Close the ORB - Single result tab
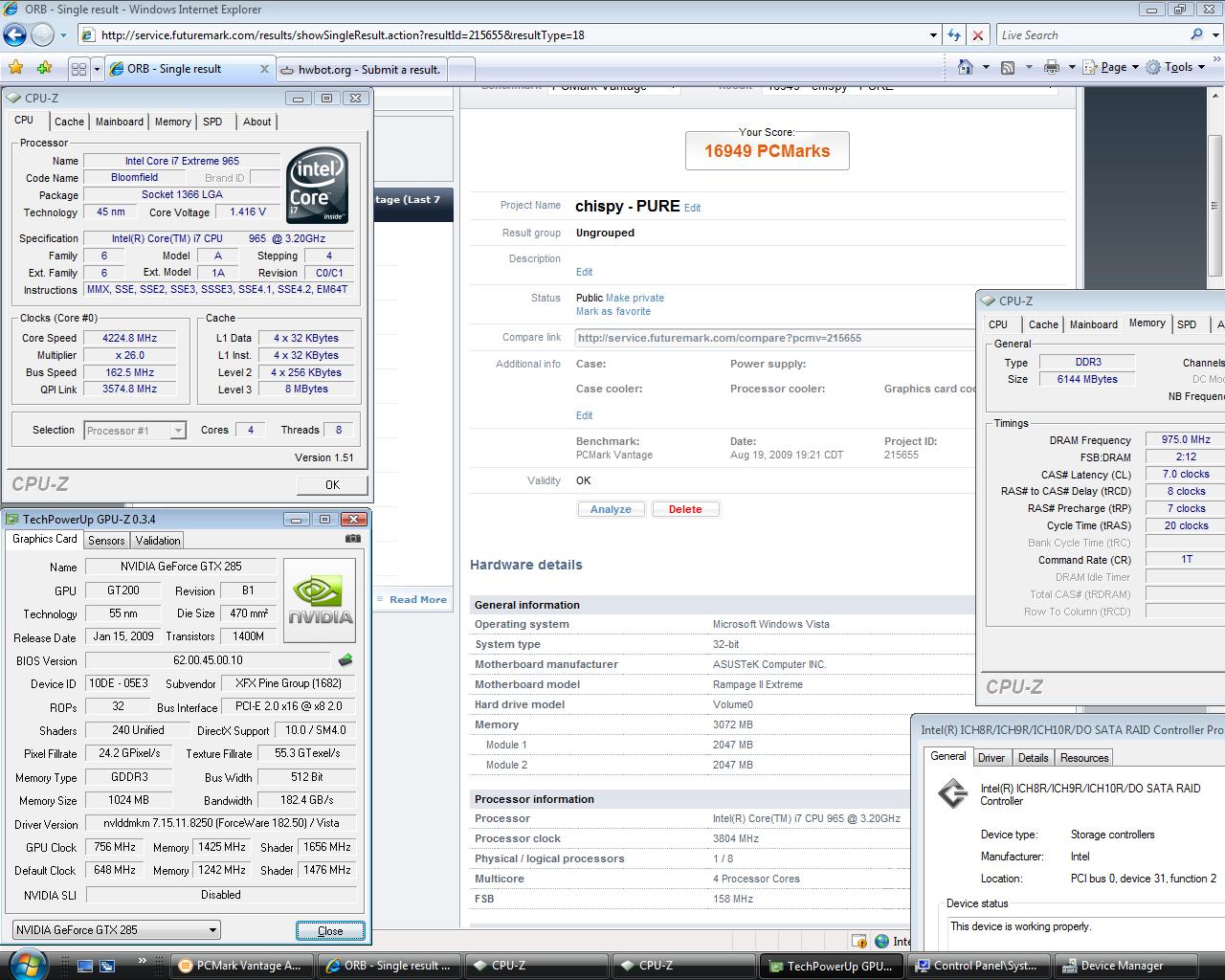Screen dimensions: 1225x980 coord(265,69)
